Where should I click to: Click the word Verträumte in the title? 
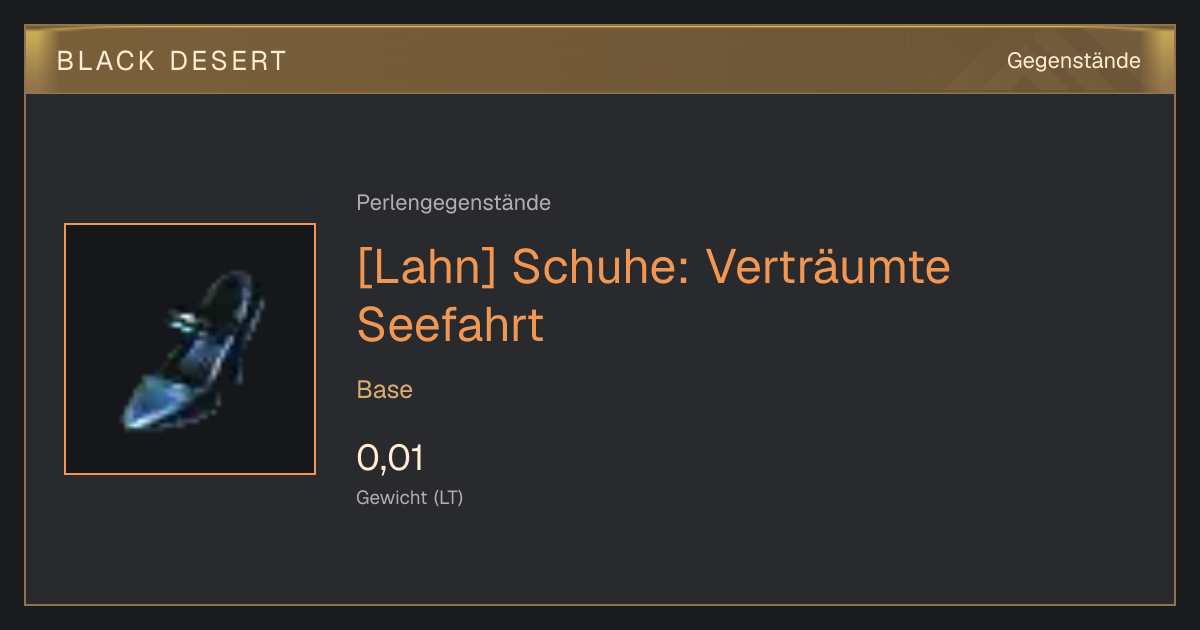(829, 267)
